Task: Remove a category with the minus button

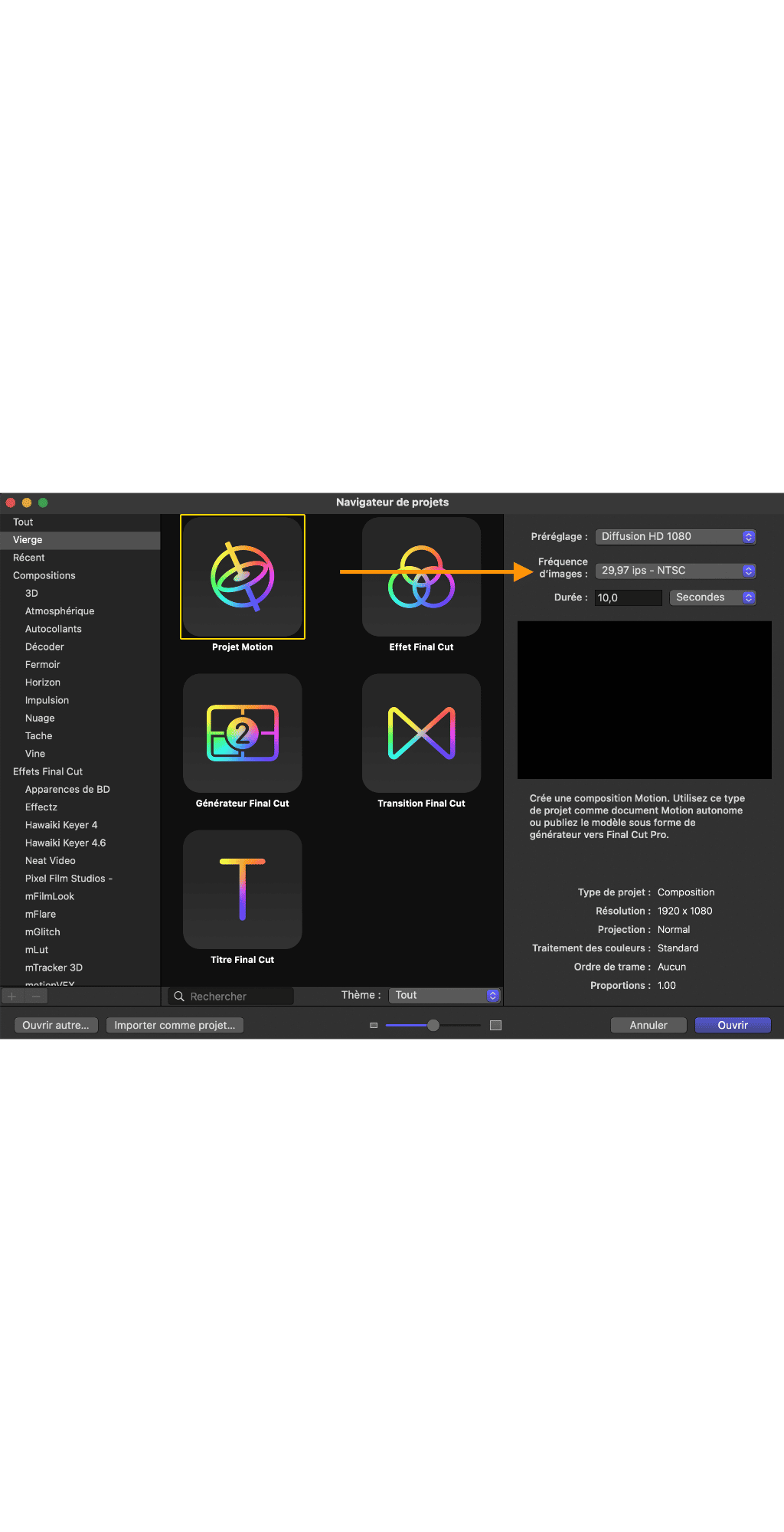Action: 36,996
